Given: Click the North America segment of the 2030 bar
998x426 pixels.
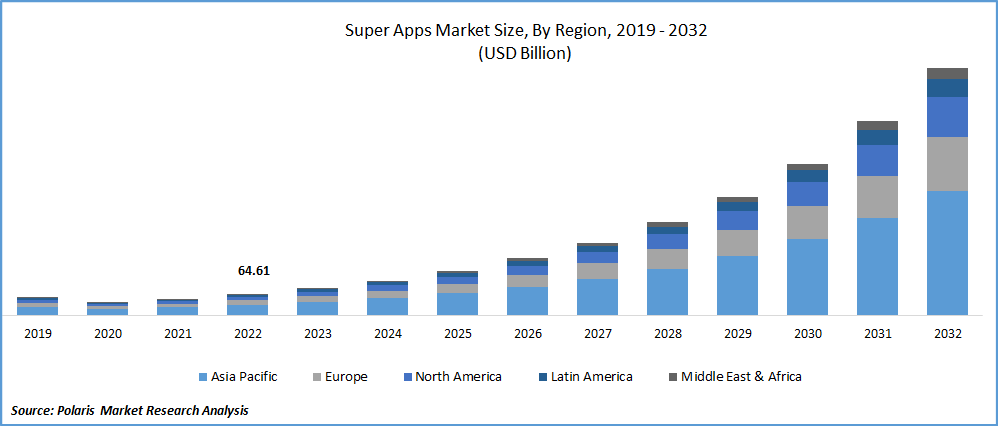Looking at the screenshot, I should click(x=808, y=194).
